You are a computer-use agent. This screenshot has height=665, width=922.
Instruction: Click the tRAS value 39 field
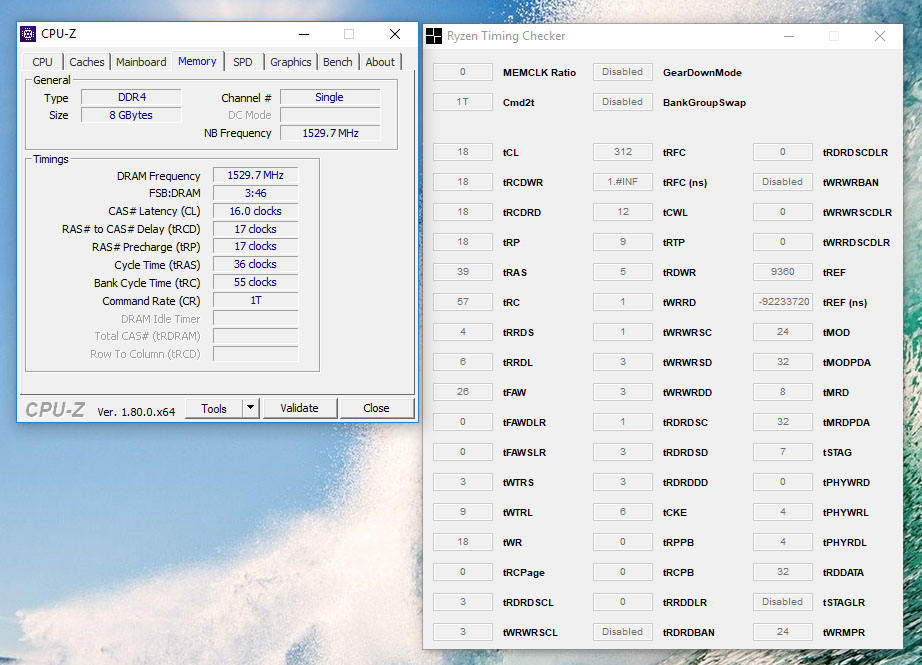(x=463, y=272)
